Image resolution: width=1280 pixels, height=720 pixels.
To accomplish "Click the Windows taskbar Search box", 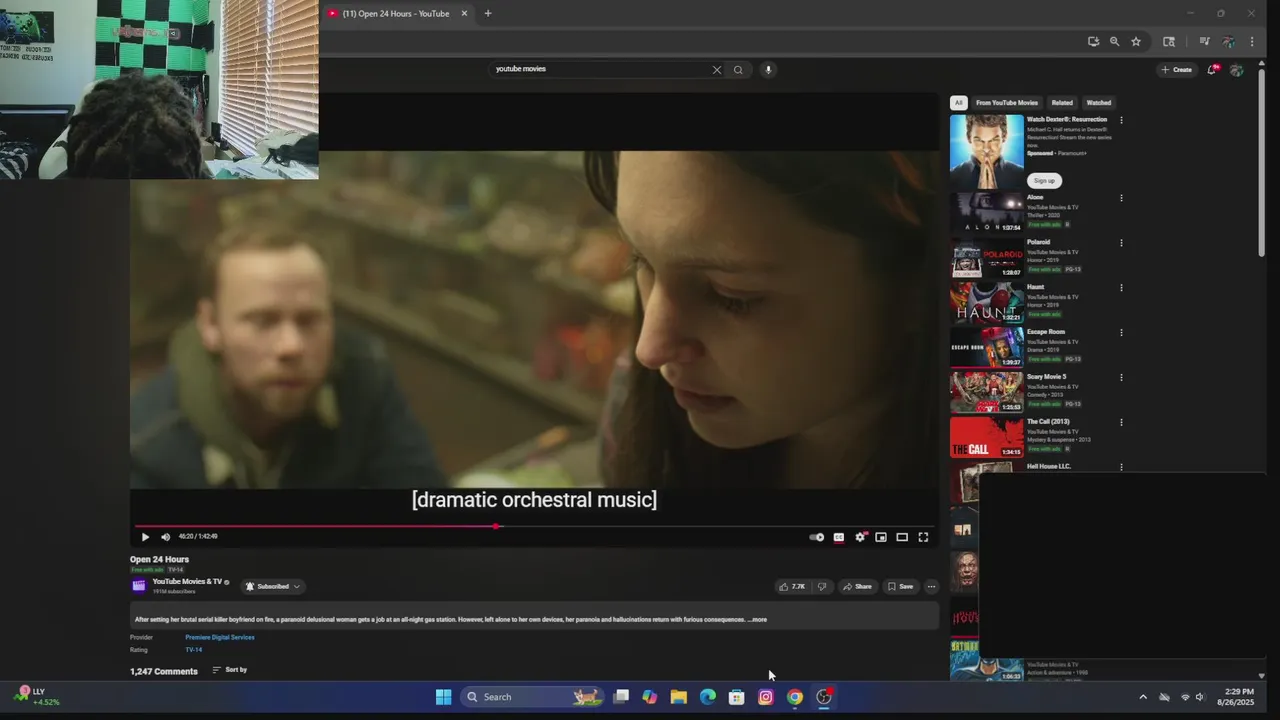I will click(x=533, y=697).
